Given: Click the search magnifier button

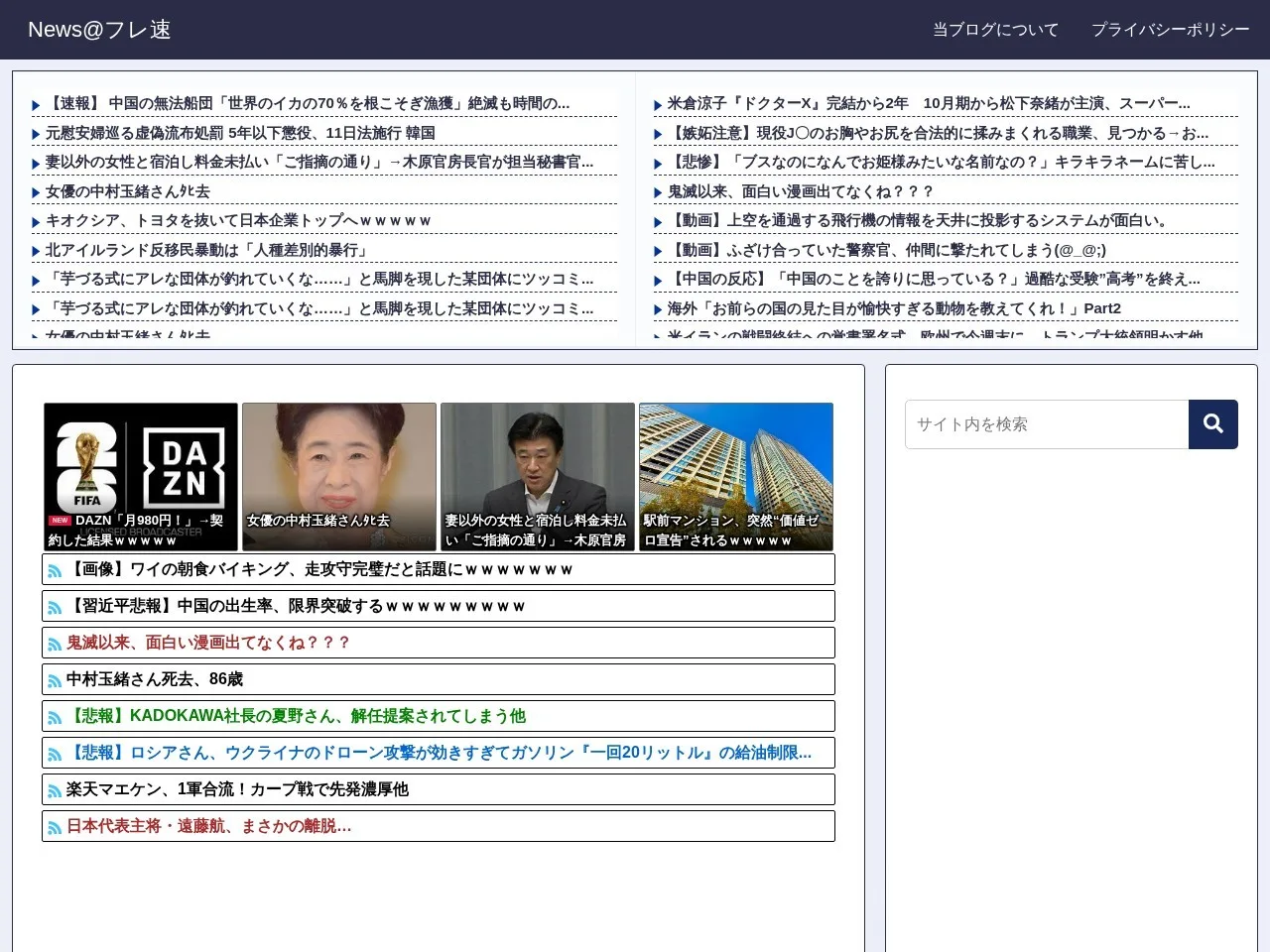Looking at the screenshot, I should (1212, 424).
